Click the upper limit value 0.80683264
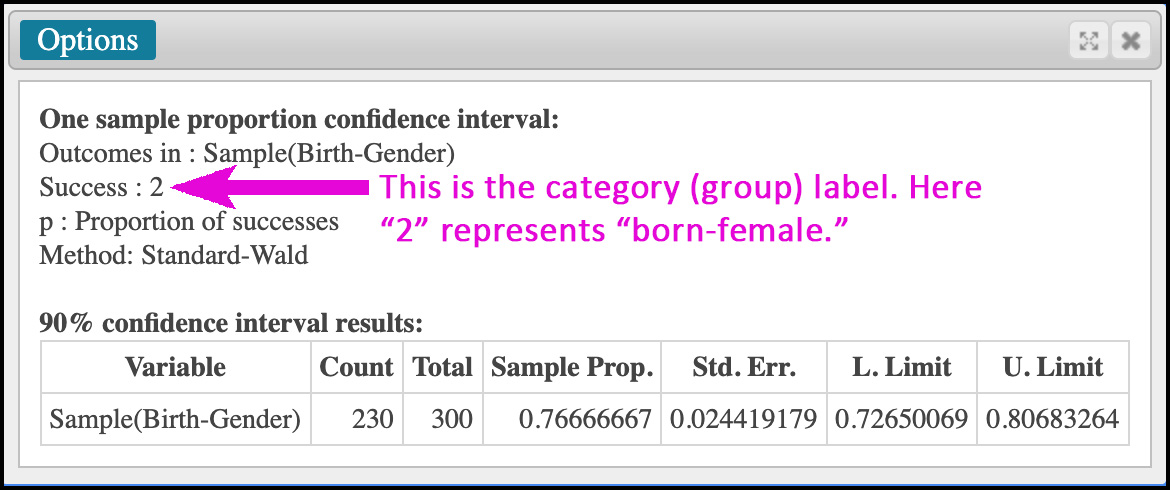This screenshot has height=490, width=1170. [1053, 419]
